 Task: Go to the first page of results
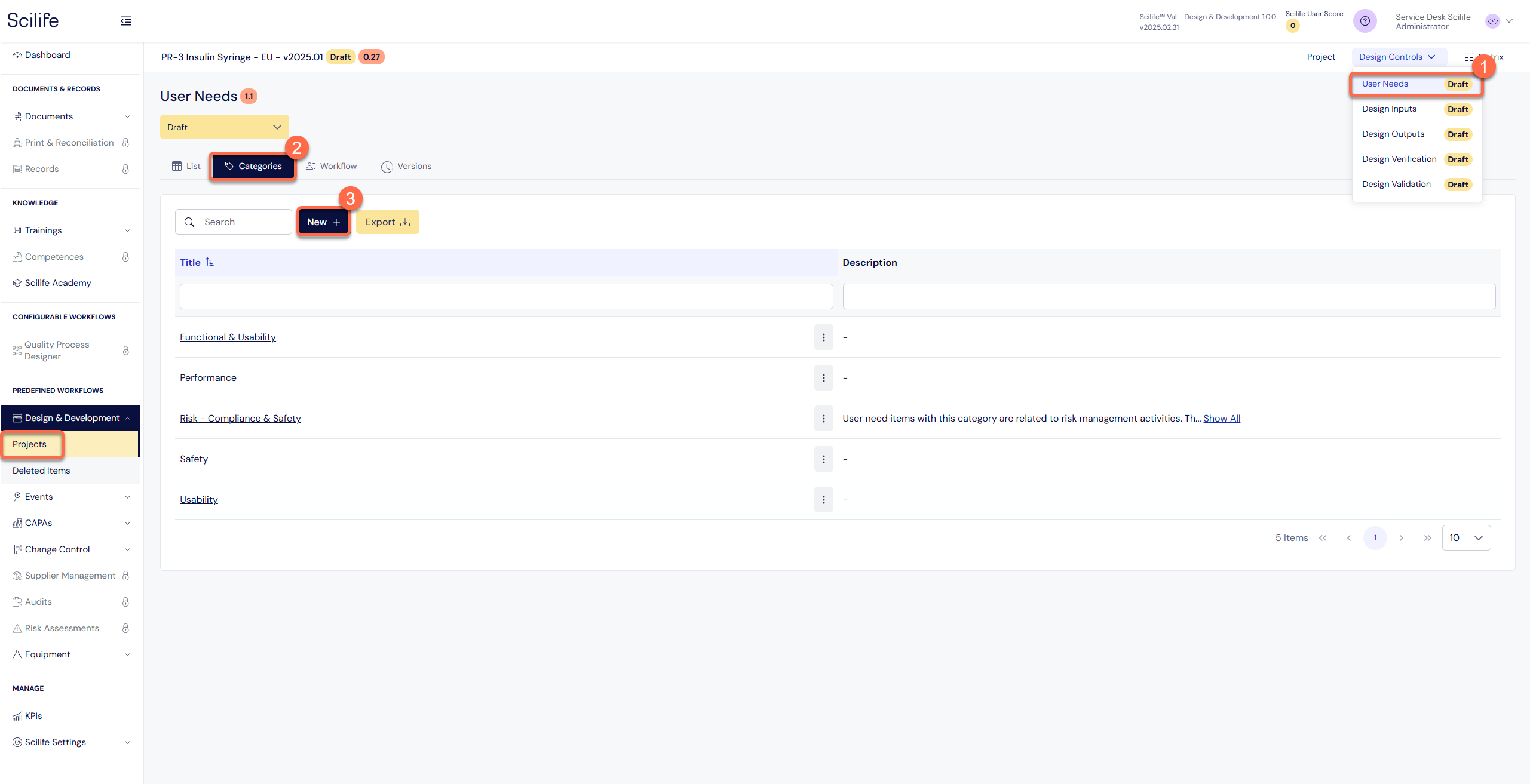tap(1322, 538)
